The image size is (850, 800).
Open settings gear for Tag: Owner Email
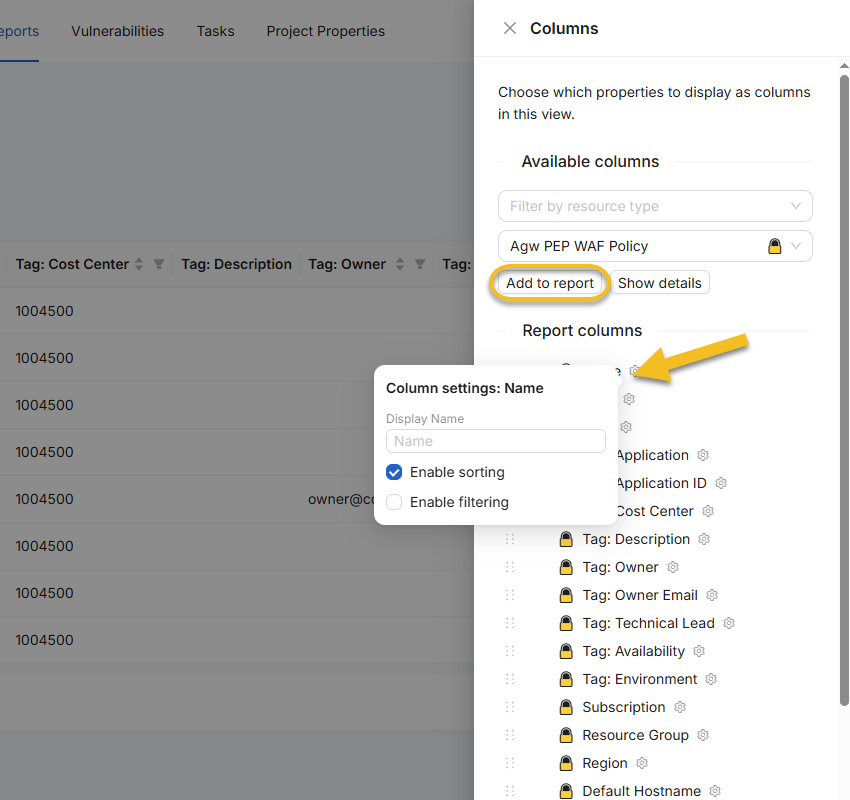pos(712,595)
